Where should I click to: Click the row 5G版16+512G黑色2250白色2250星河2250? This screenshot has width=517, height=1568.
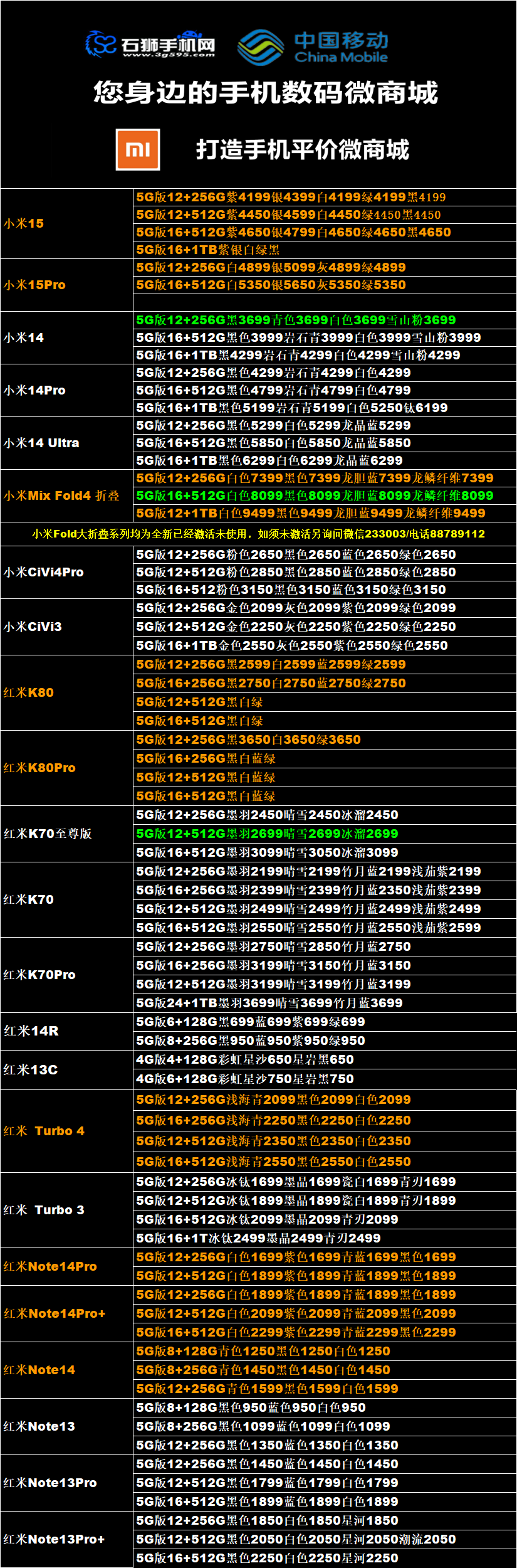325,1558
